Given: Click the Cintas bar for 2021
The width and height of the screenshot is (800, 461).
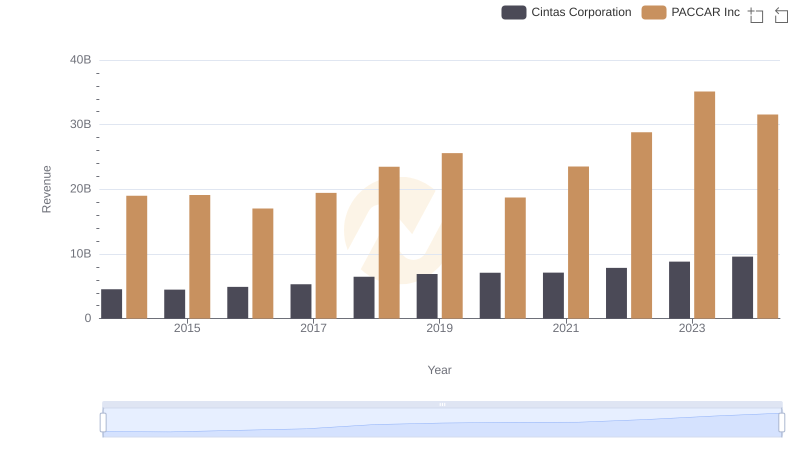Looking at the screenshot, I should [553, 295].
